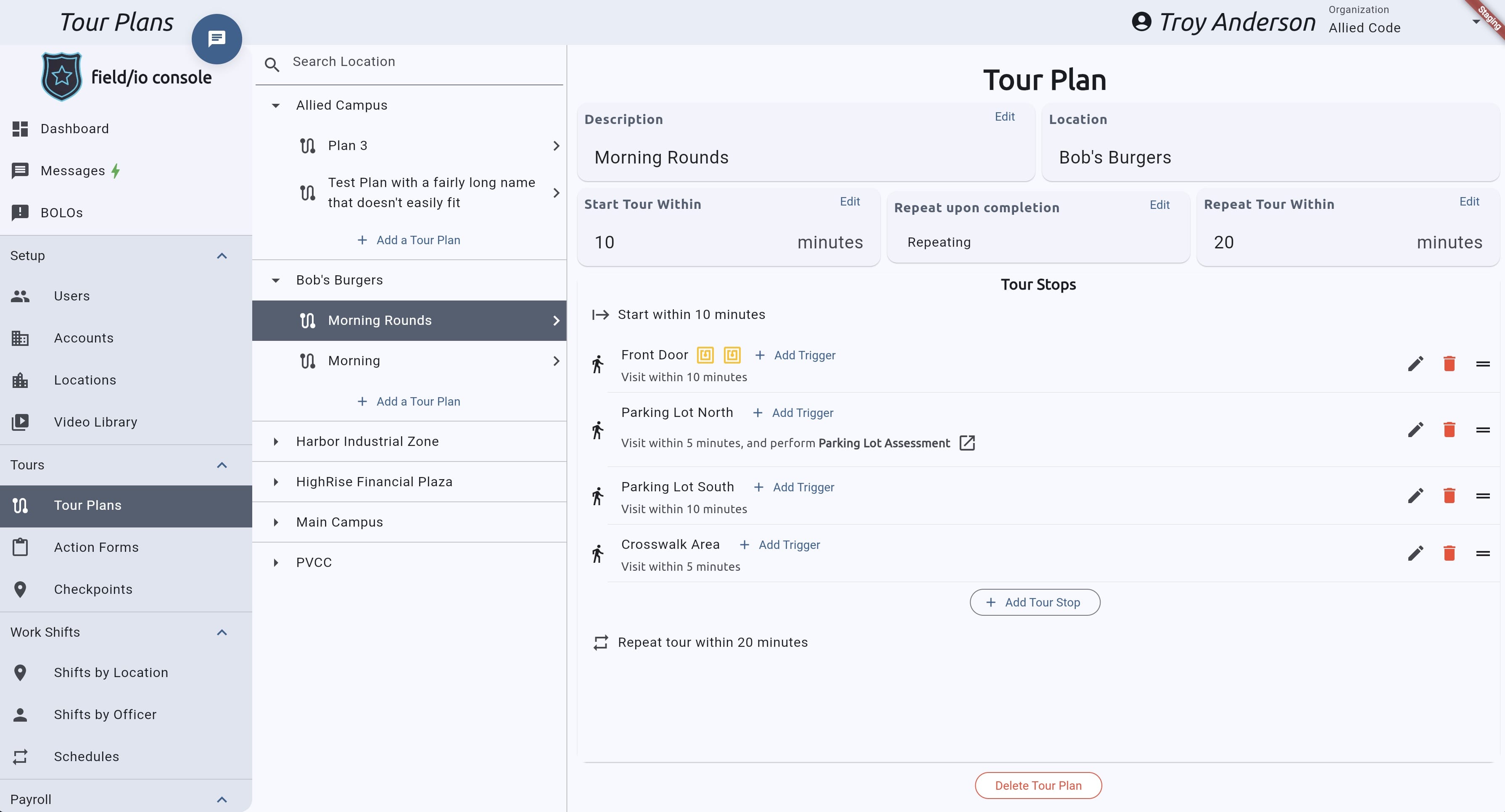Click the repeat tour loop icon
1505x812 pixels.
click(601, 643)
